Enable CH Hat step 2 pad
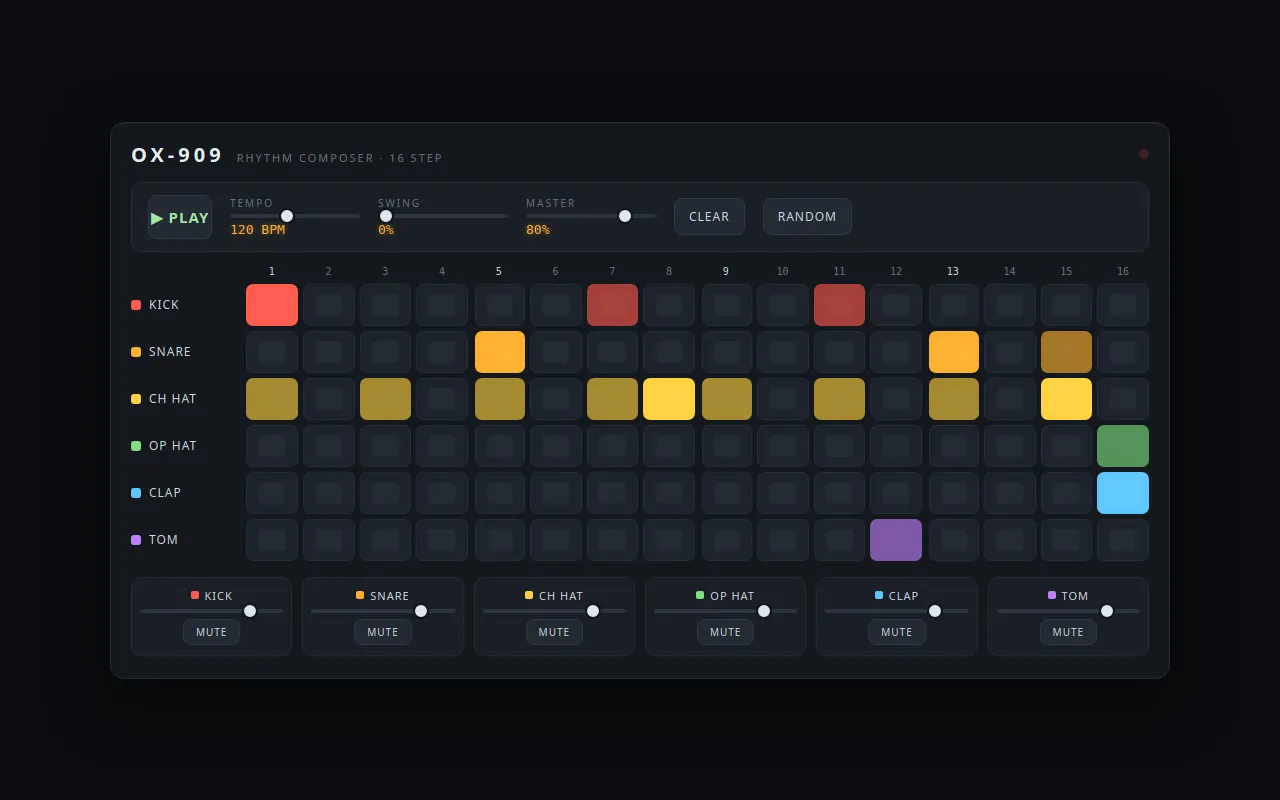1280x800 pixels. point(329,399)
